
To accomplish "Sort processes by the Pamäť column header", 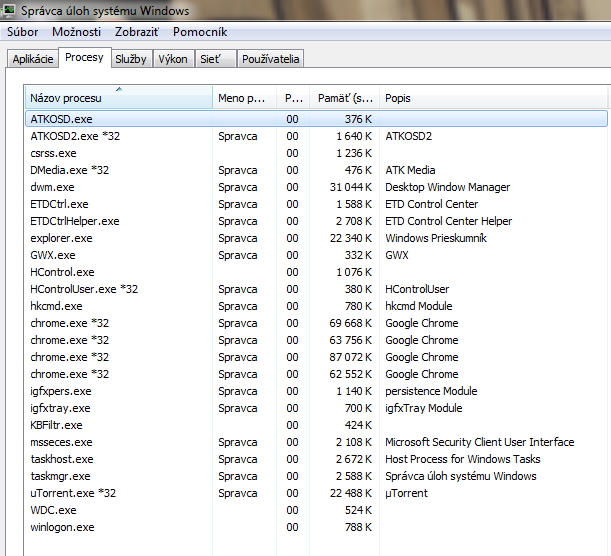I will (x=345, y=98).
